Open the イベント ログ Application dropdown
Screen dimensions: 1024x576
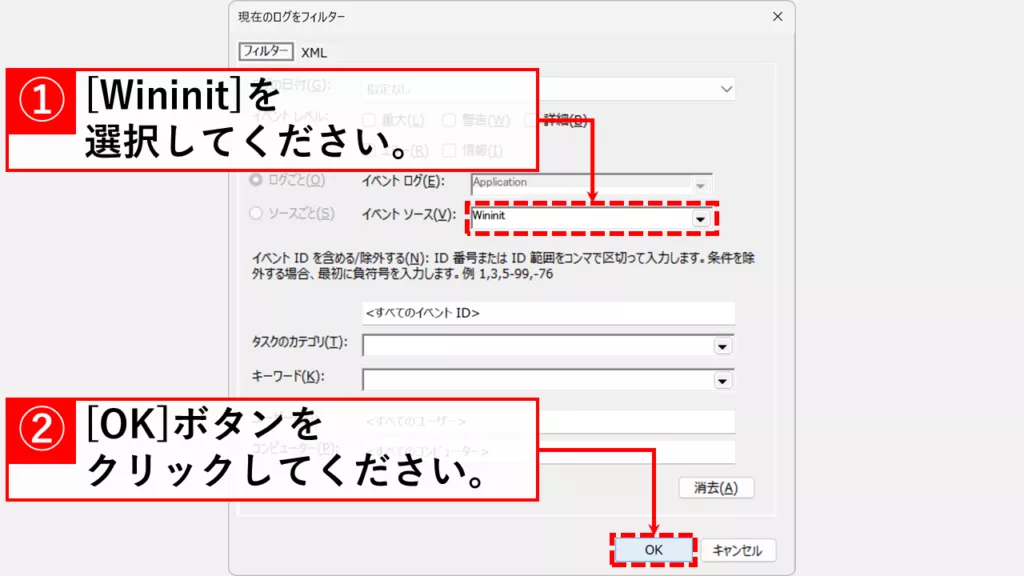tap(700, 185)
